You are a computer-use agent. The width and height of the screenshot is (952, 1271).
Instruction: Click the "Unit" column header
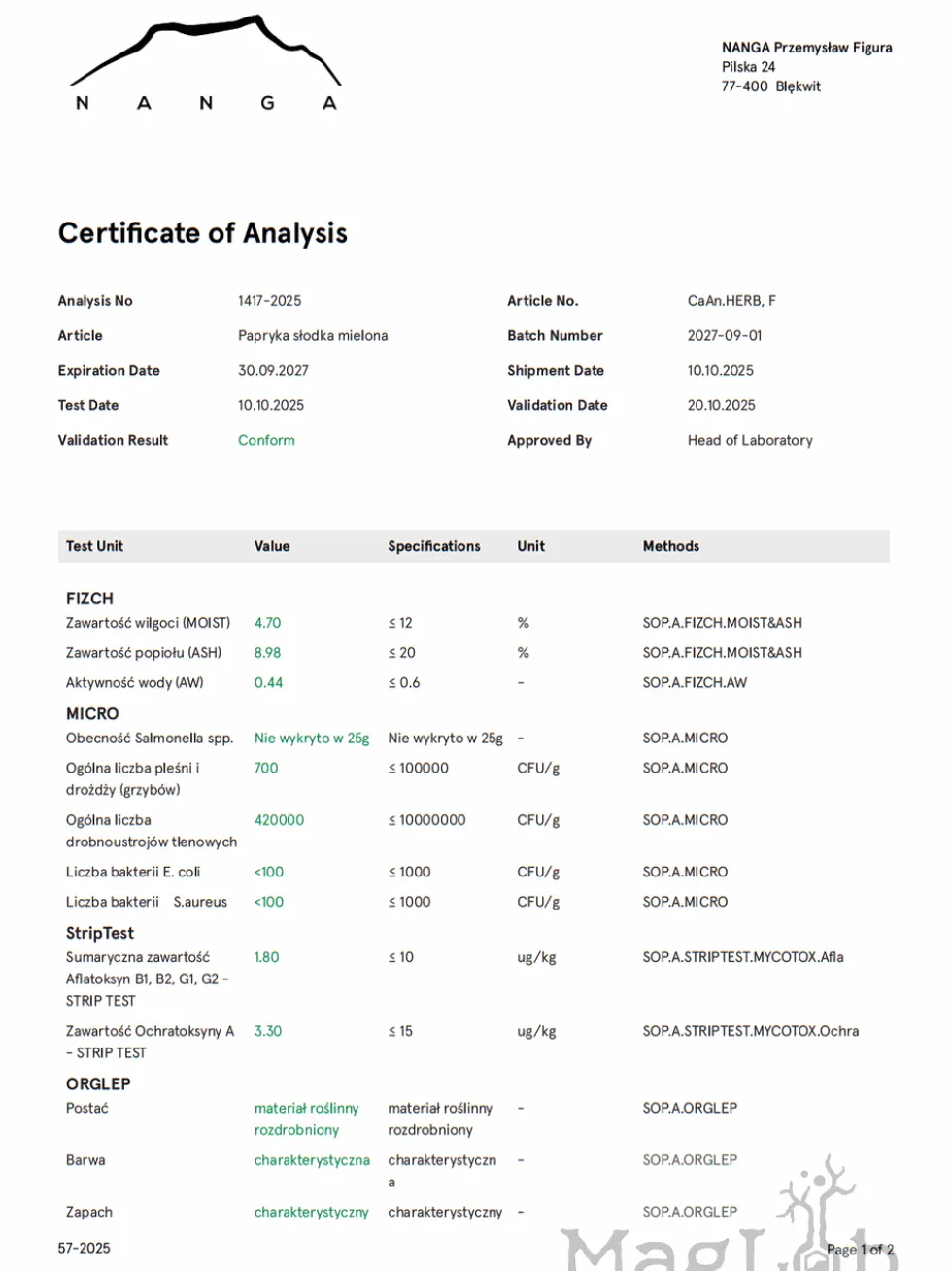point(531,546)
